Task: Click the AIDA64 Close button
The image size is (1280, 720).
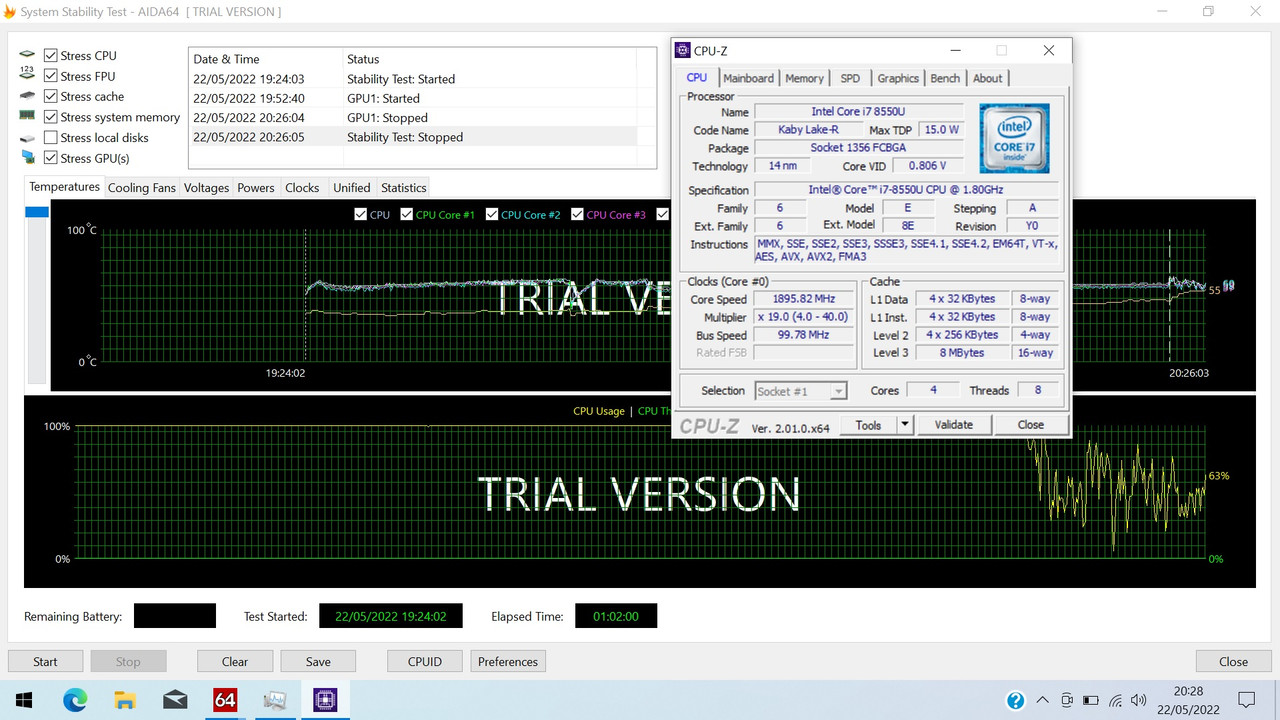Action: point(1233,661)
